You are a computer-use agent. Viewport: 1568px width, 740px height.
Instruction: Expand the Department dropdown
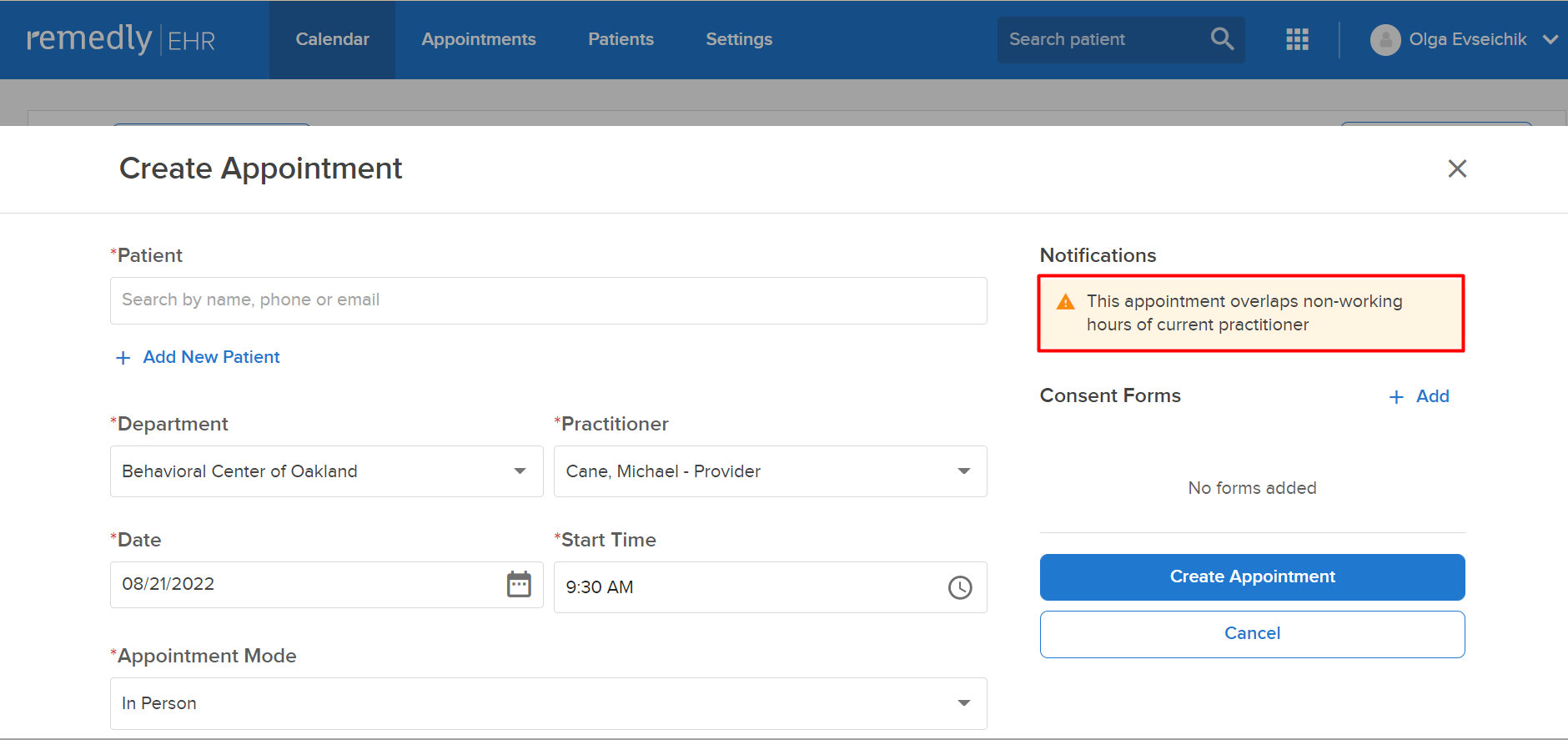(x=326, y=471)
